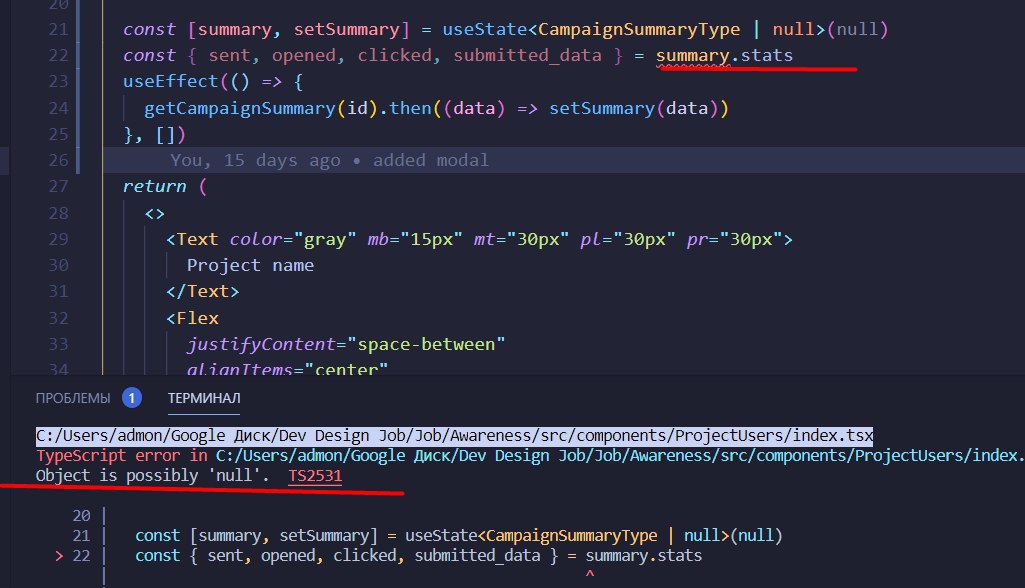1025x588 pixels.
Task: Click 'clicked' in the destructured constants
Action: click(394, 56)
